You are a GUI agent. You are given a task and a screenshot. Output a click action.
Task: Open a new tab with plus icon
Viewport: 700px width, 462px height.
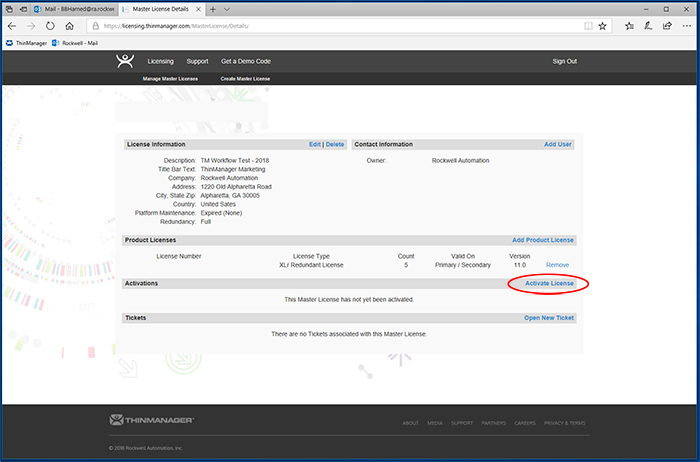point(213,9)
